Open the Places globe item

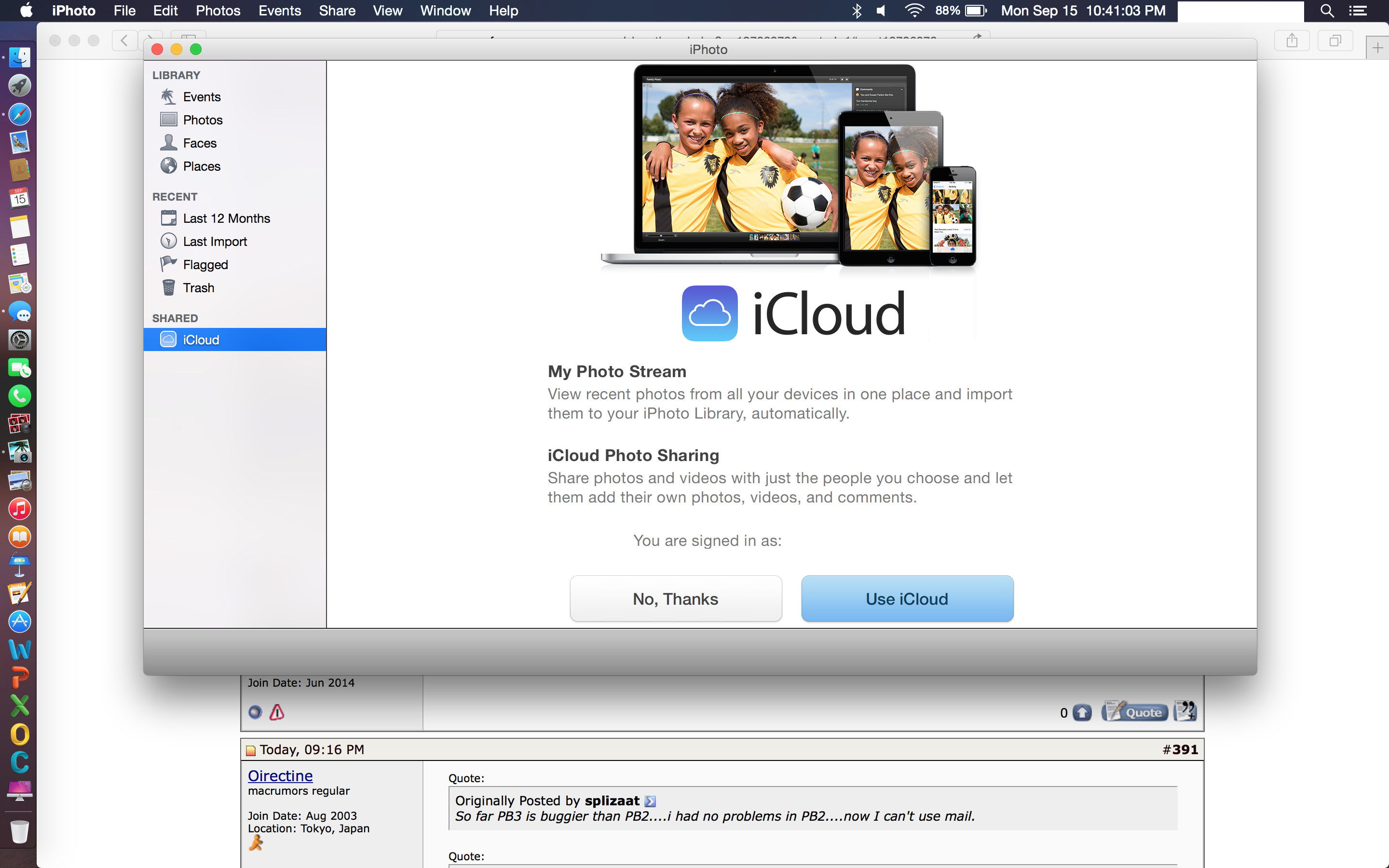(201, 166)
